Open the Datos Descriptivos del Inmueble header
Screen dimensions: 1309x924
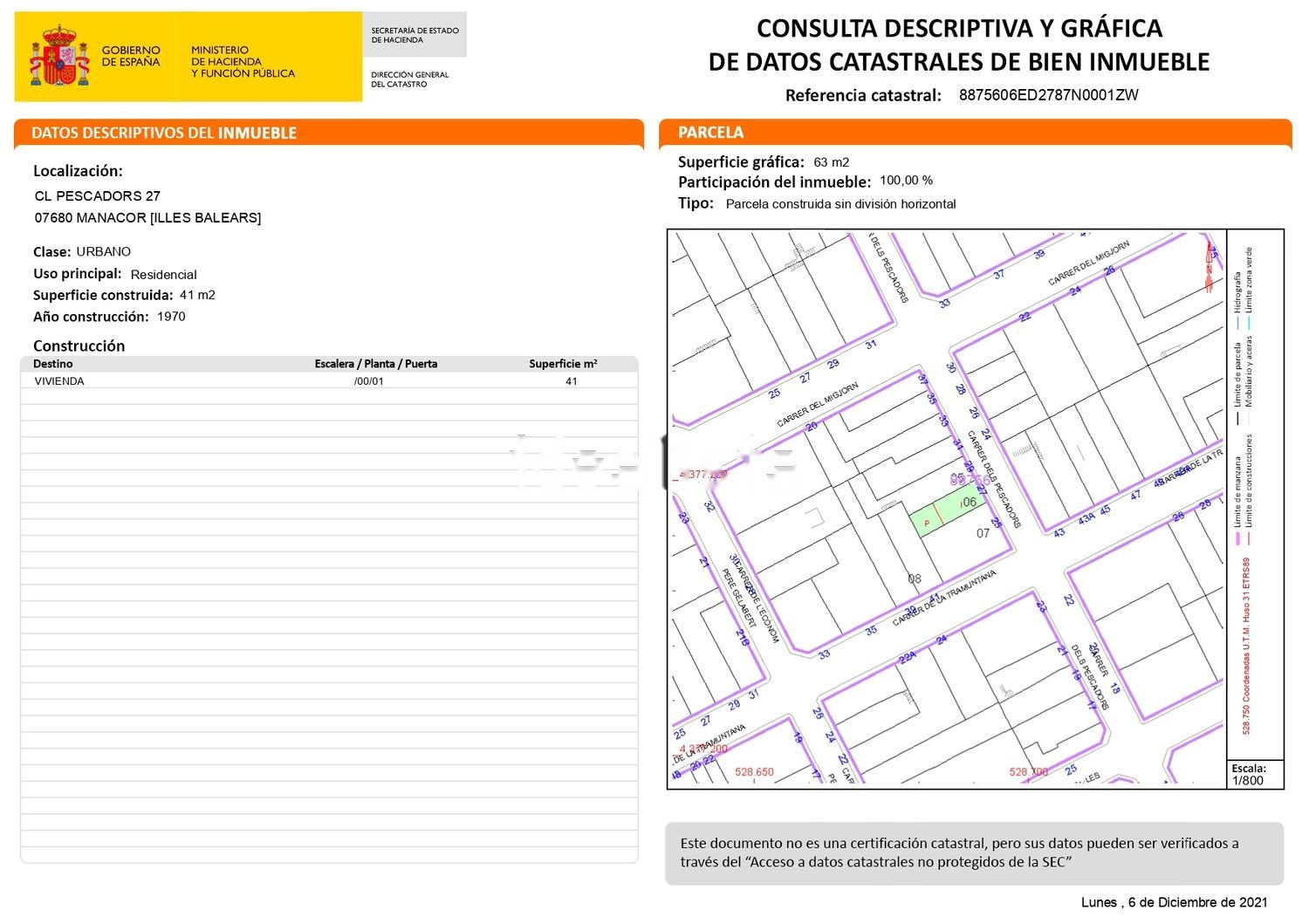pos(328,133)
